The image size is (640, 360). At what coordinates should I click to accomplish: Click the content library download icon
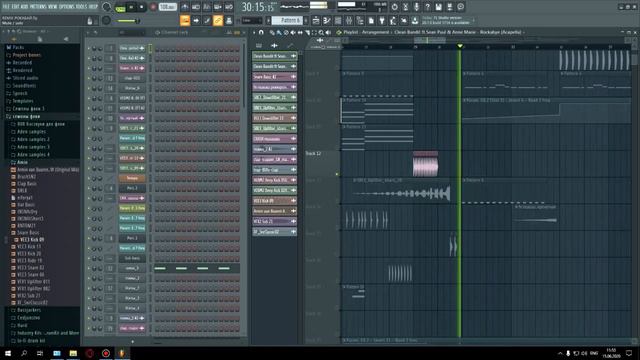pos(415,20)
